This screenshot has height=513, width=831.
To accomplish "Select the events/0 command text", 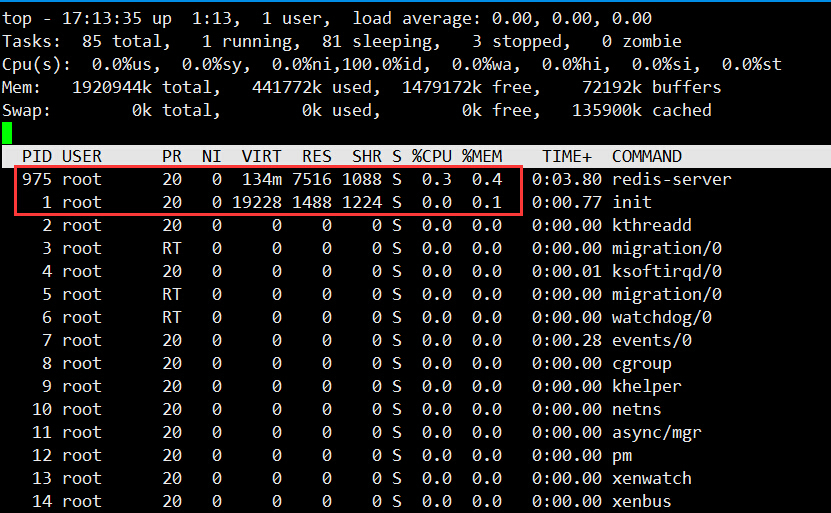I will (x=651, y=340).
